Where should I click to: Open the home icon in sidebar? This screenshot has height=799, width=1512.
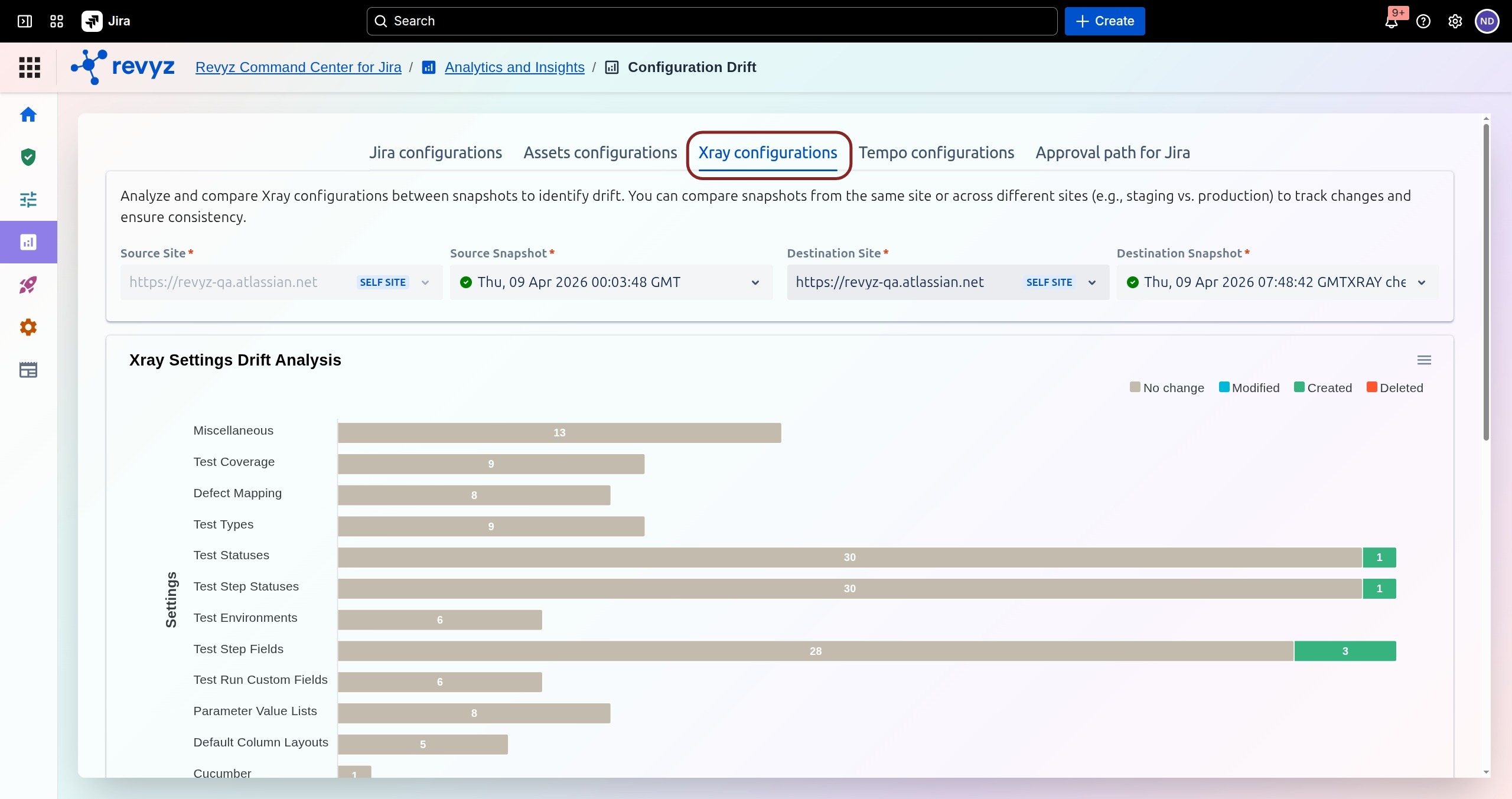[28, 115]
